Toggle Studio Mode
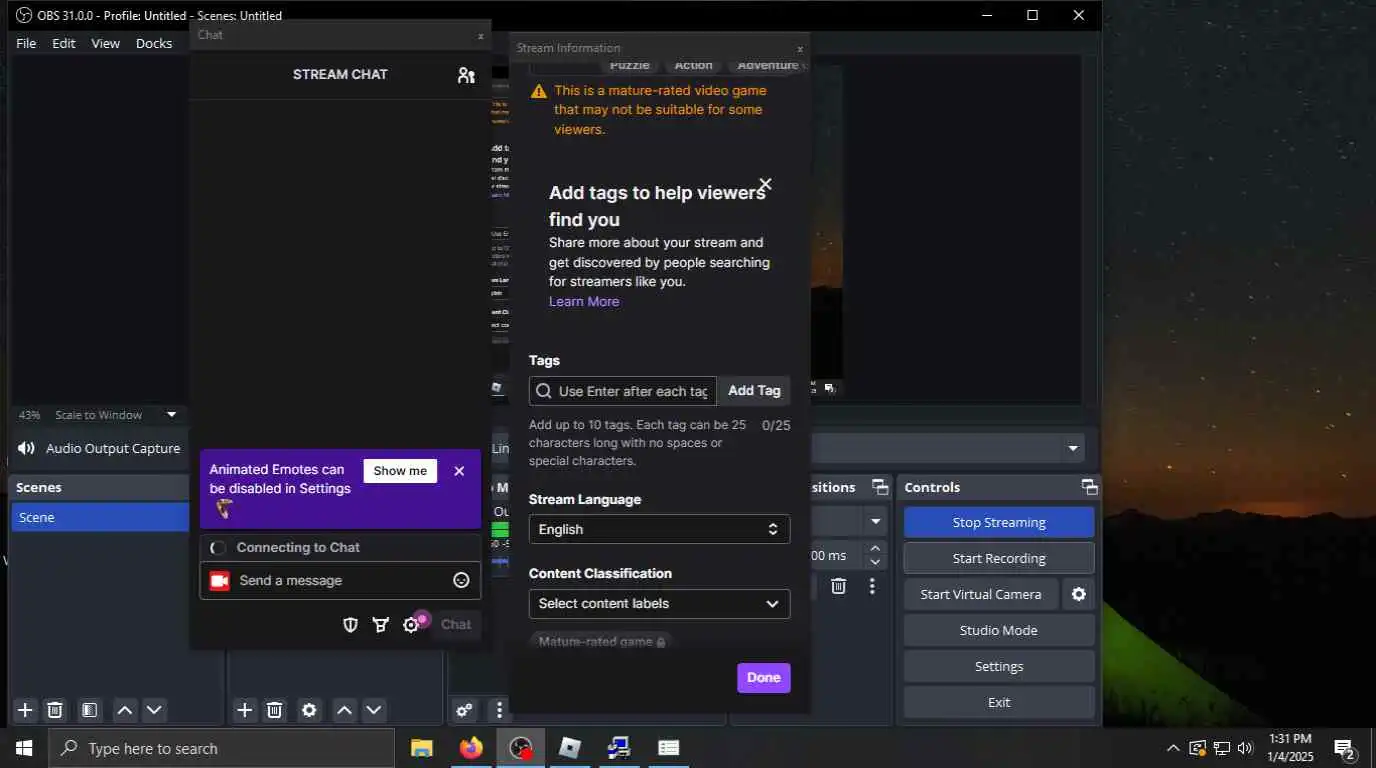The width and height of the screenshot is (1376, 768). (x=999, y=630)
